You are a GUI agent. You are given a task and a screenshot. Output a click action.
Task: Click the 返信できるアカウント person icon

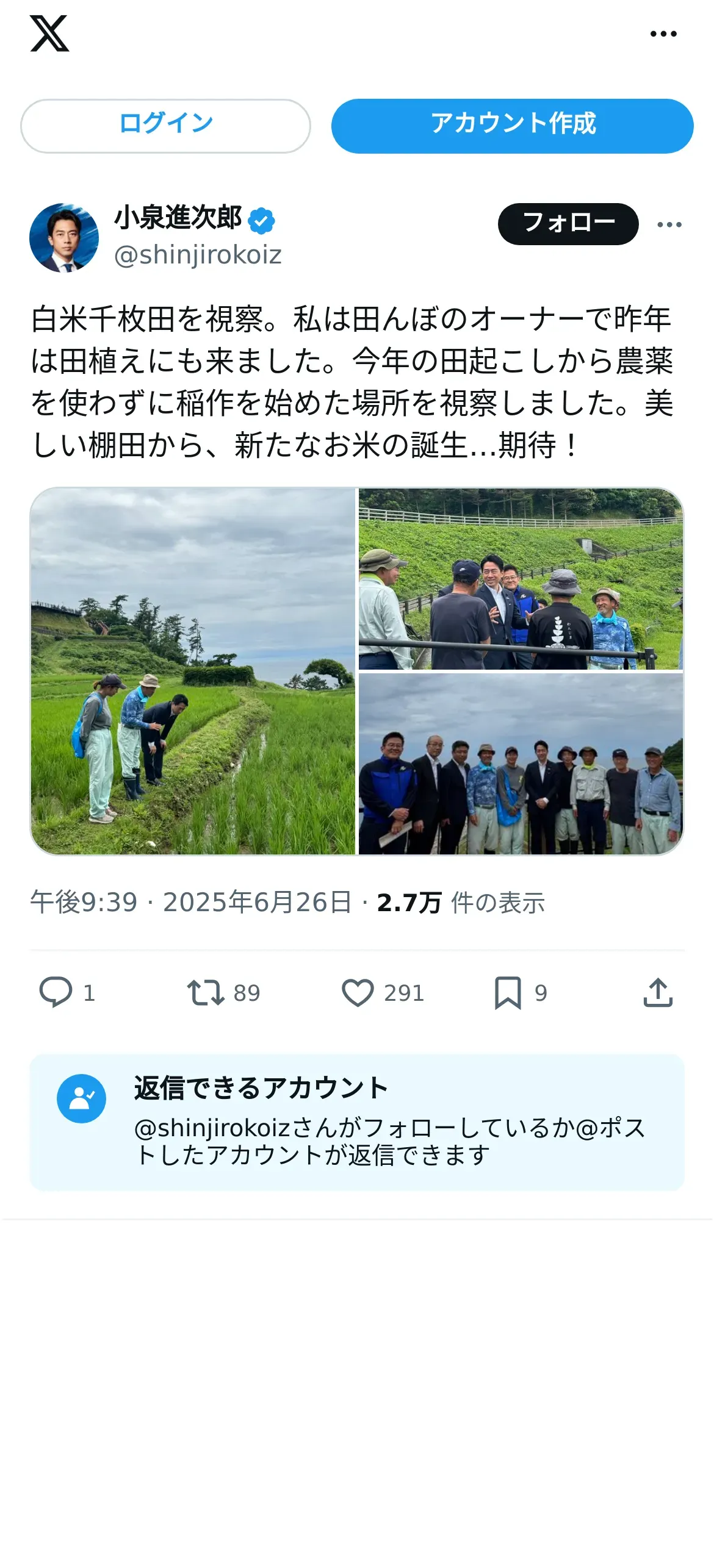pyautogui.click(x=82, y=1098)
